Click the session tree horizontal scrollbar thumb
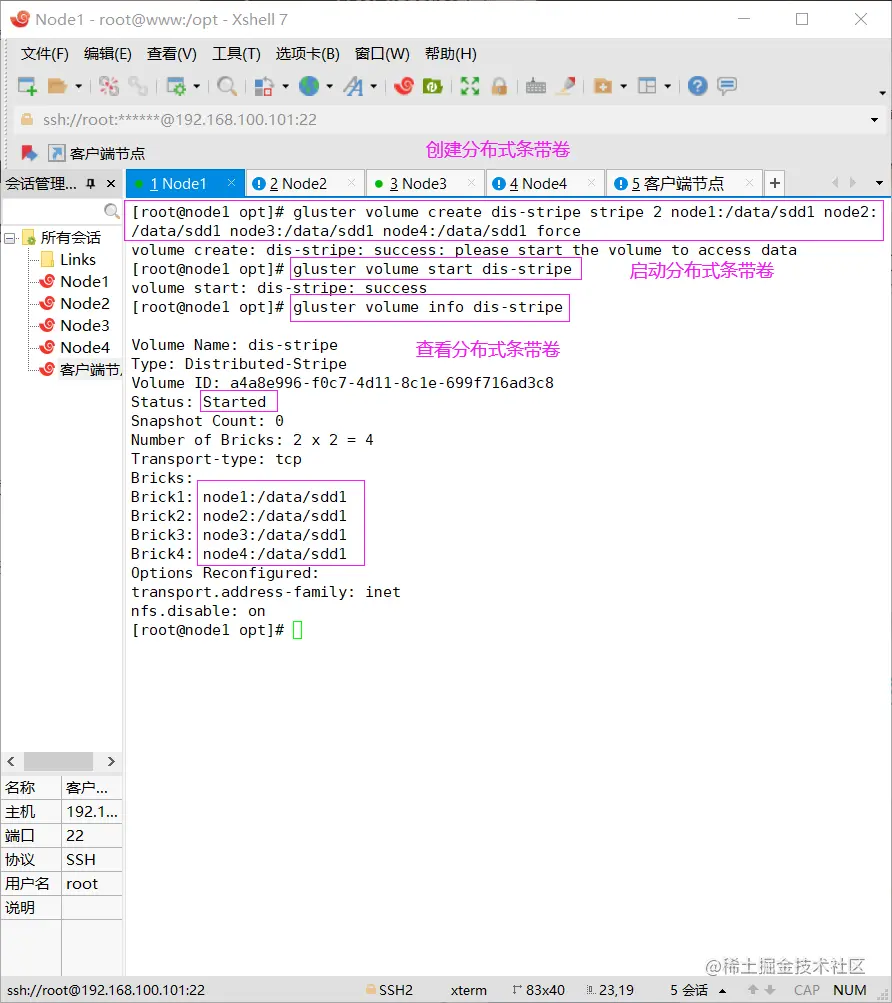Viewport: 892px width, 1003px height. 58,761
